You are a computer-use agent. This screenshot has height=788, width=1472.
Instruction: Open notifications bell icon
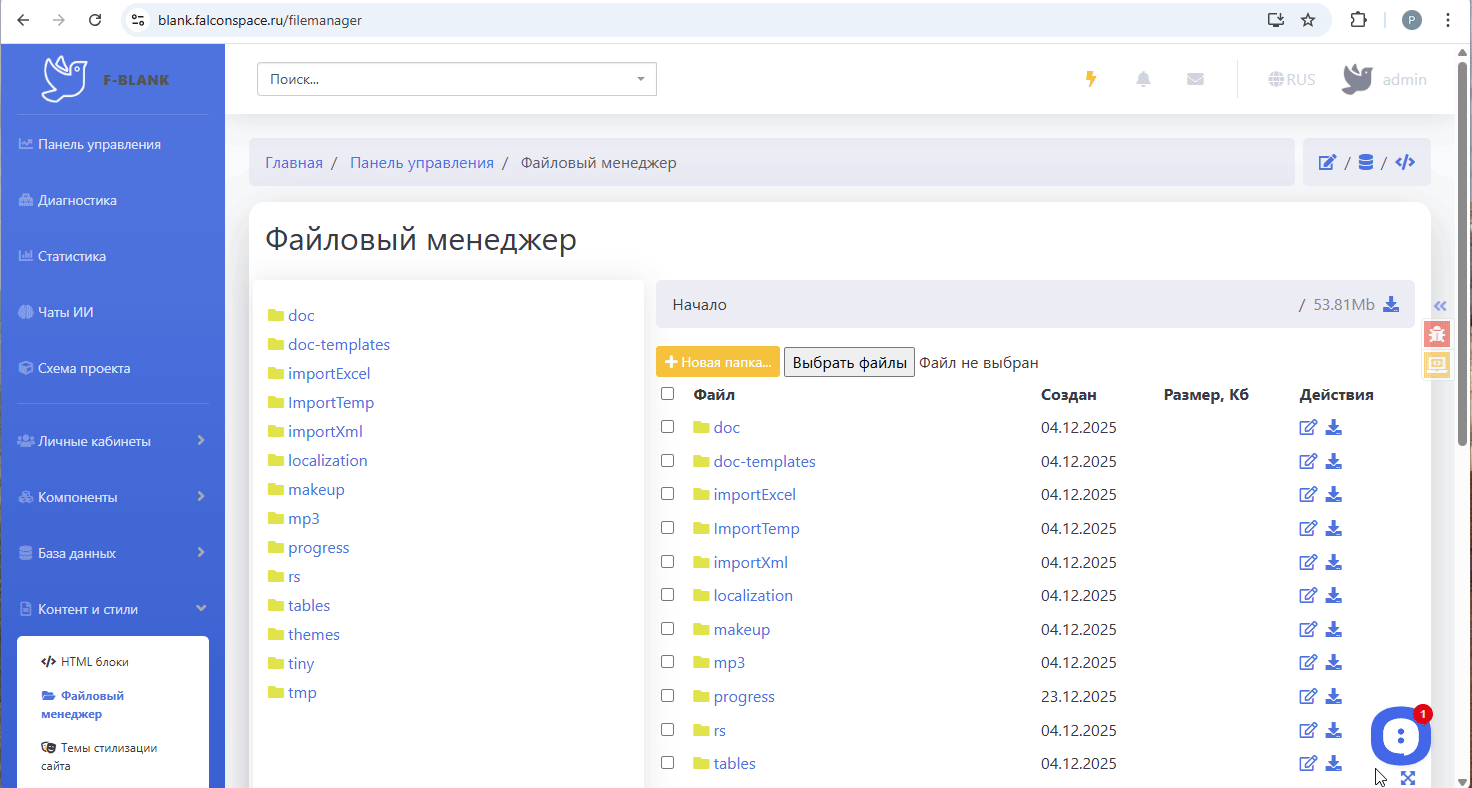1143,79
